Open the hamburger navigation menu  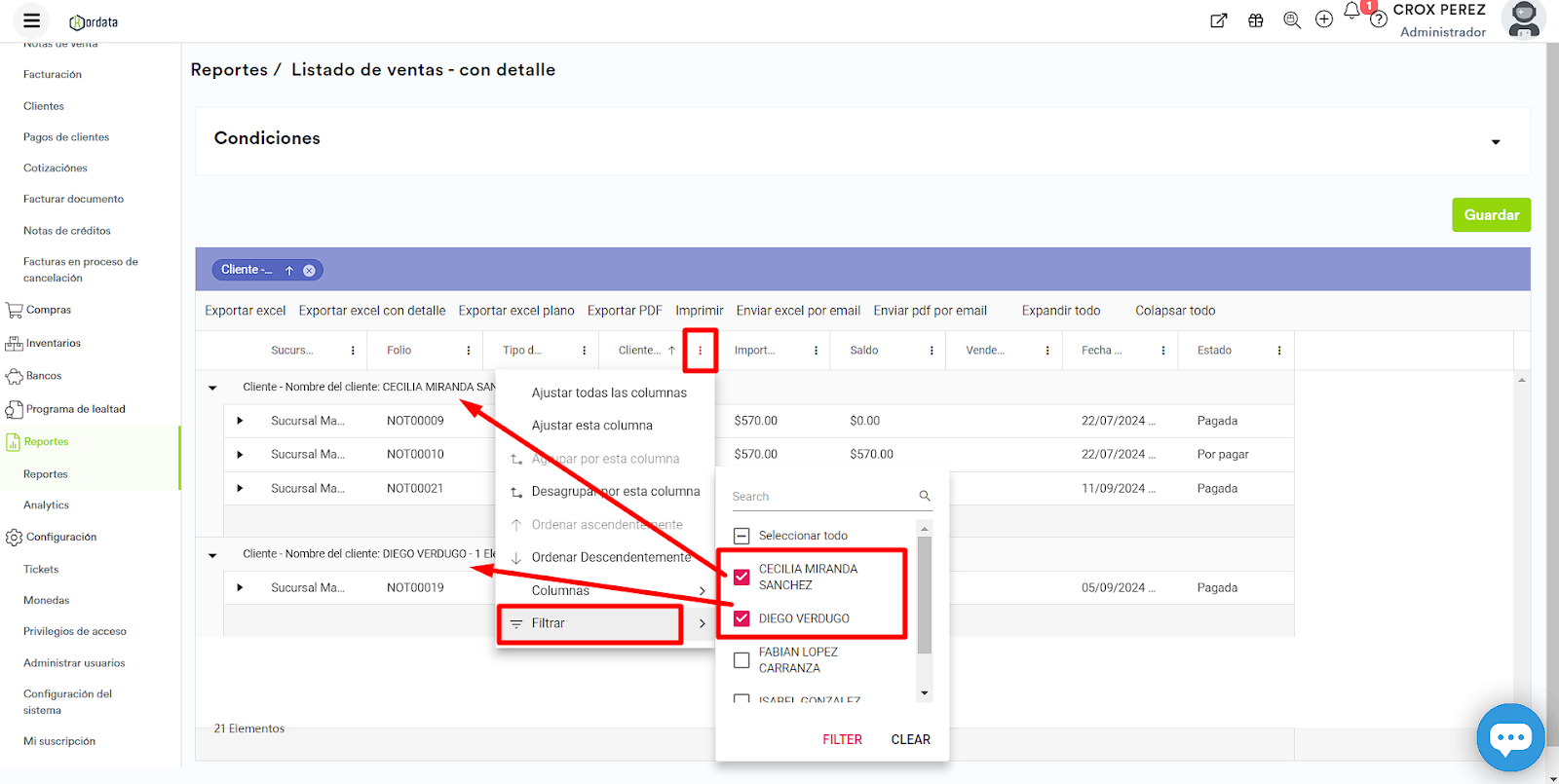[x=31, y=20]
